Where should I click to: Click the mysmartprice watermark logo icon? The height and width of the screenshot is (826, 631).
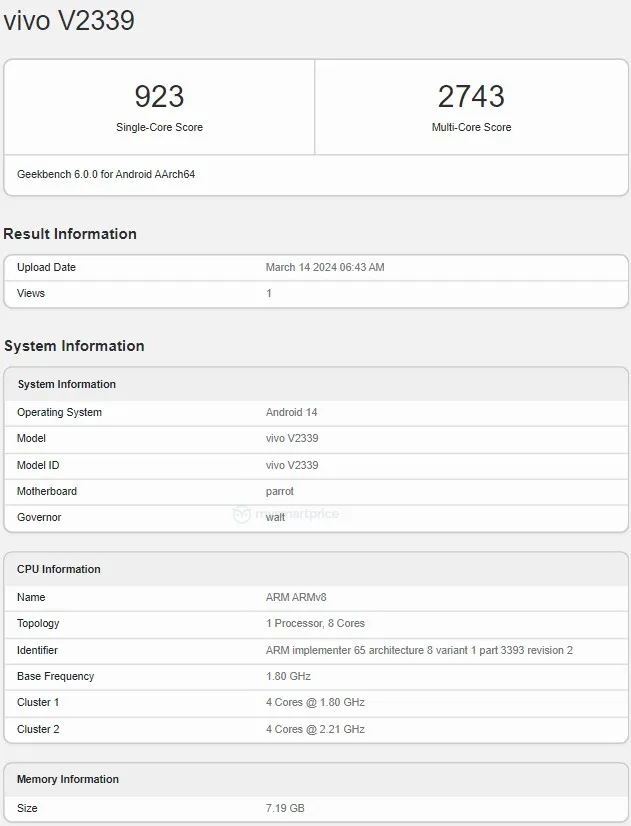241,514
